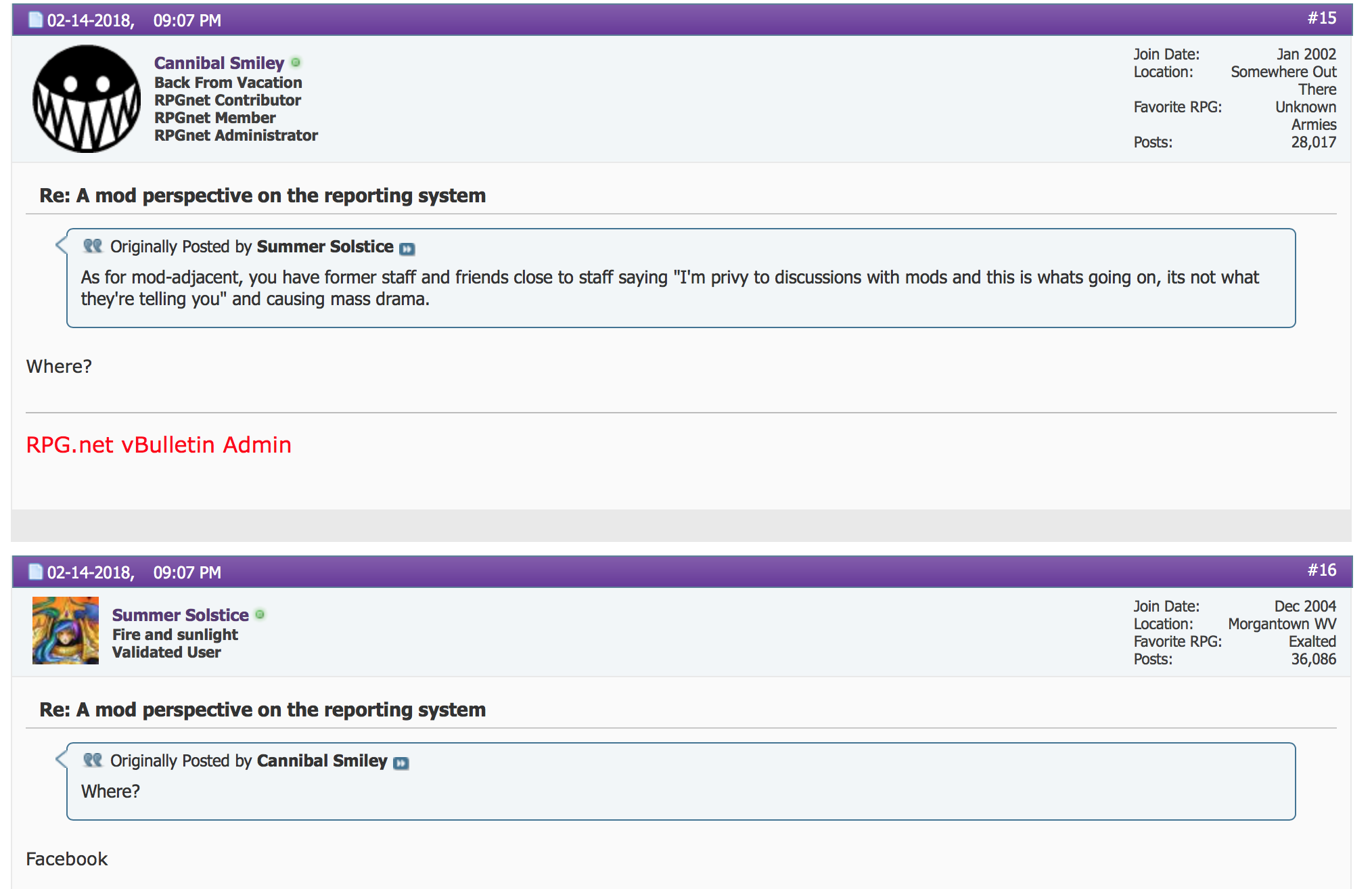Click the "Dec 2004" join date

point(1306,606)
